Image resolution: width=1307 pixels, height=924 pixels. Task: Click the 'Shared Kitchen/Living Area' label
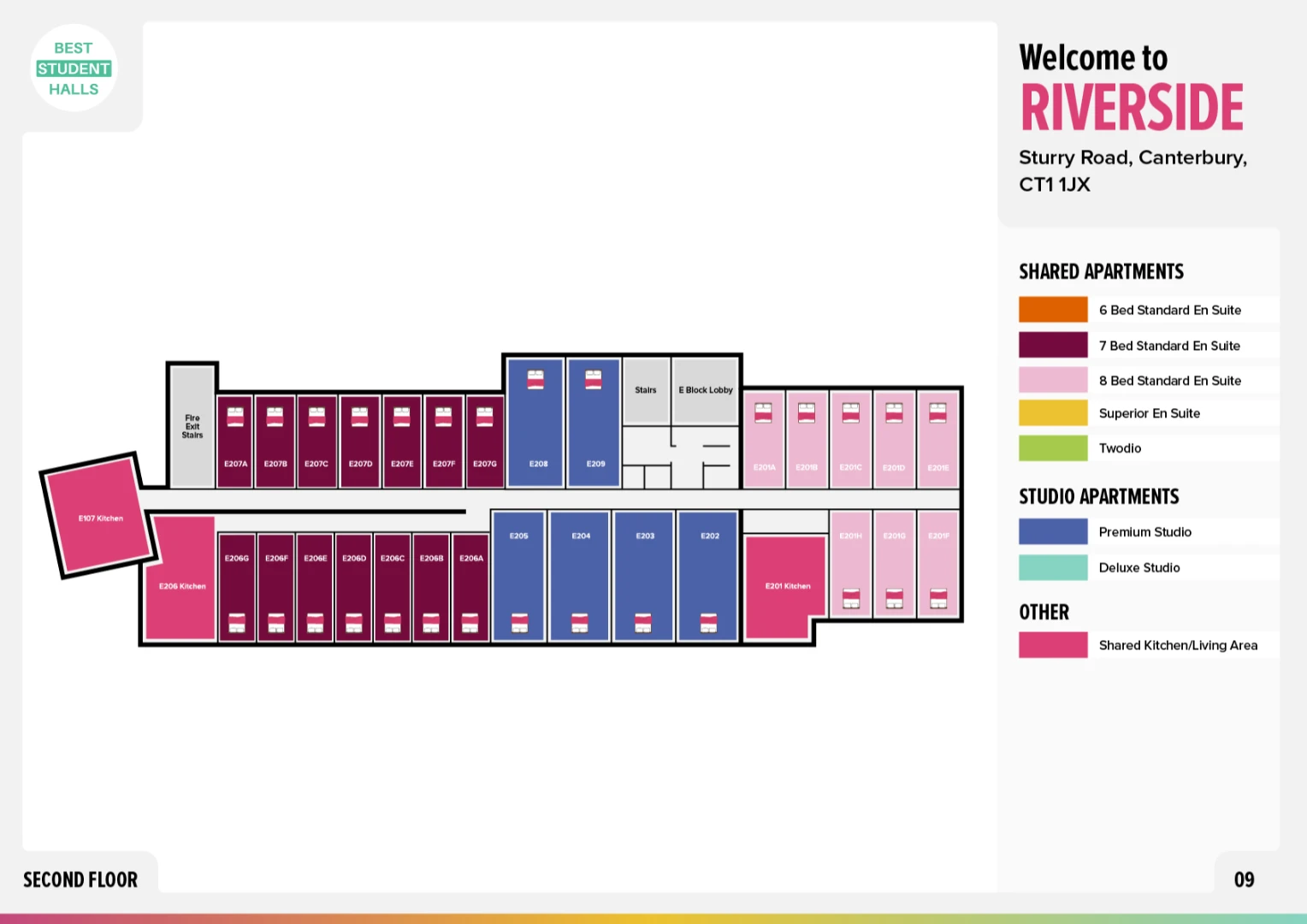[x=1178, y=646]
